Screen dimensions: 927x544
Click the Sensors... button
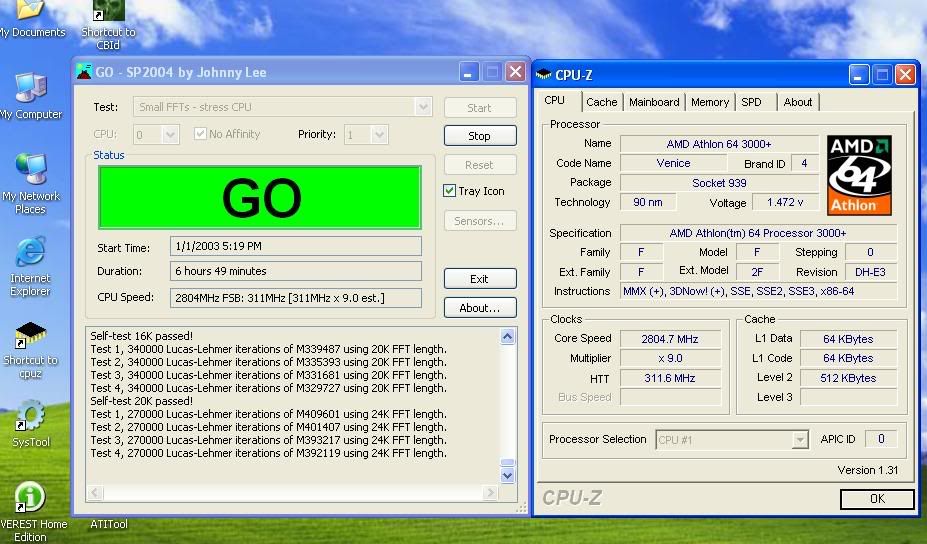479,221
